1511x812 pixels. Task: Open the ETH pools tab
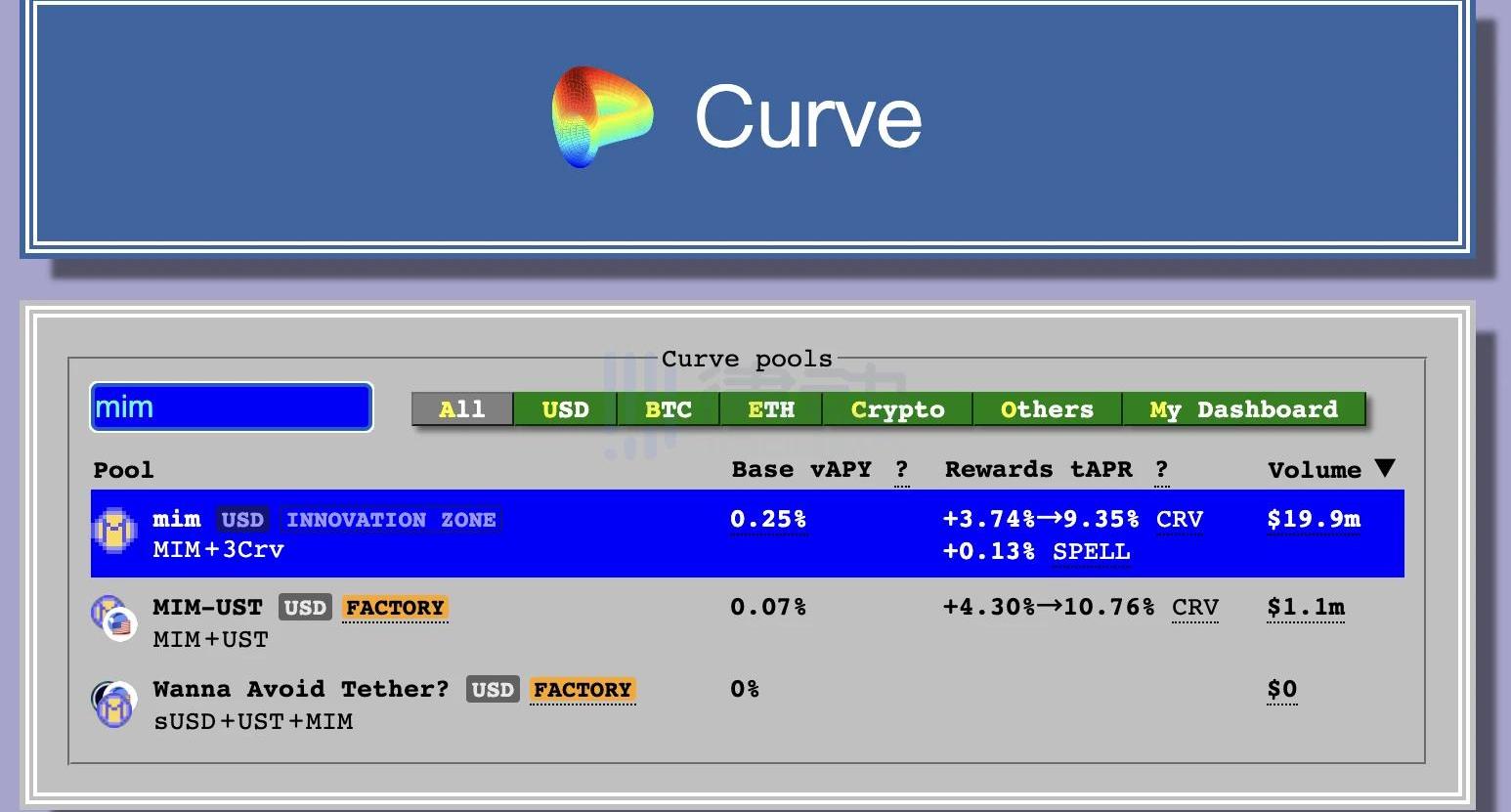[771, 409]
